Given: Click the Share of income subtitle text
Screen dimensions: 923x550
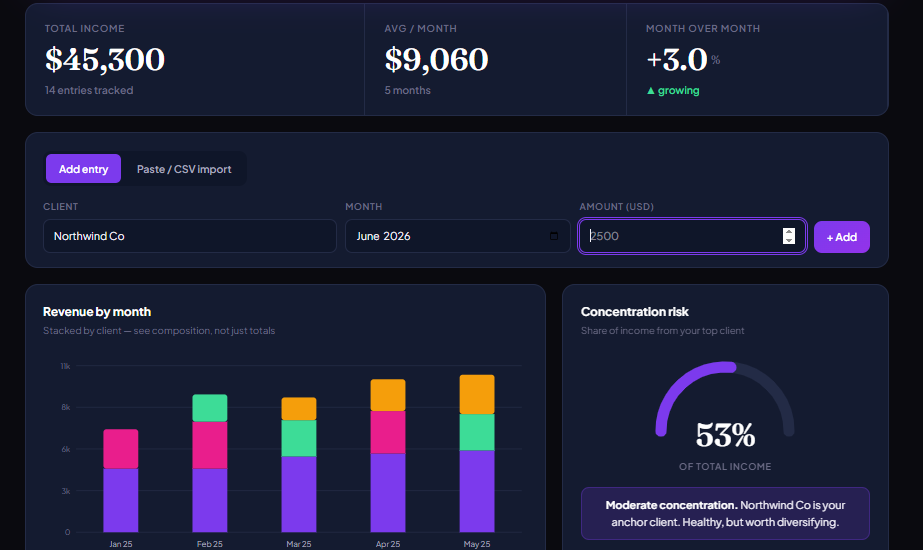Looking at the screenshot, I should [663, 331].
